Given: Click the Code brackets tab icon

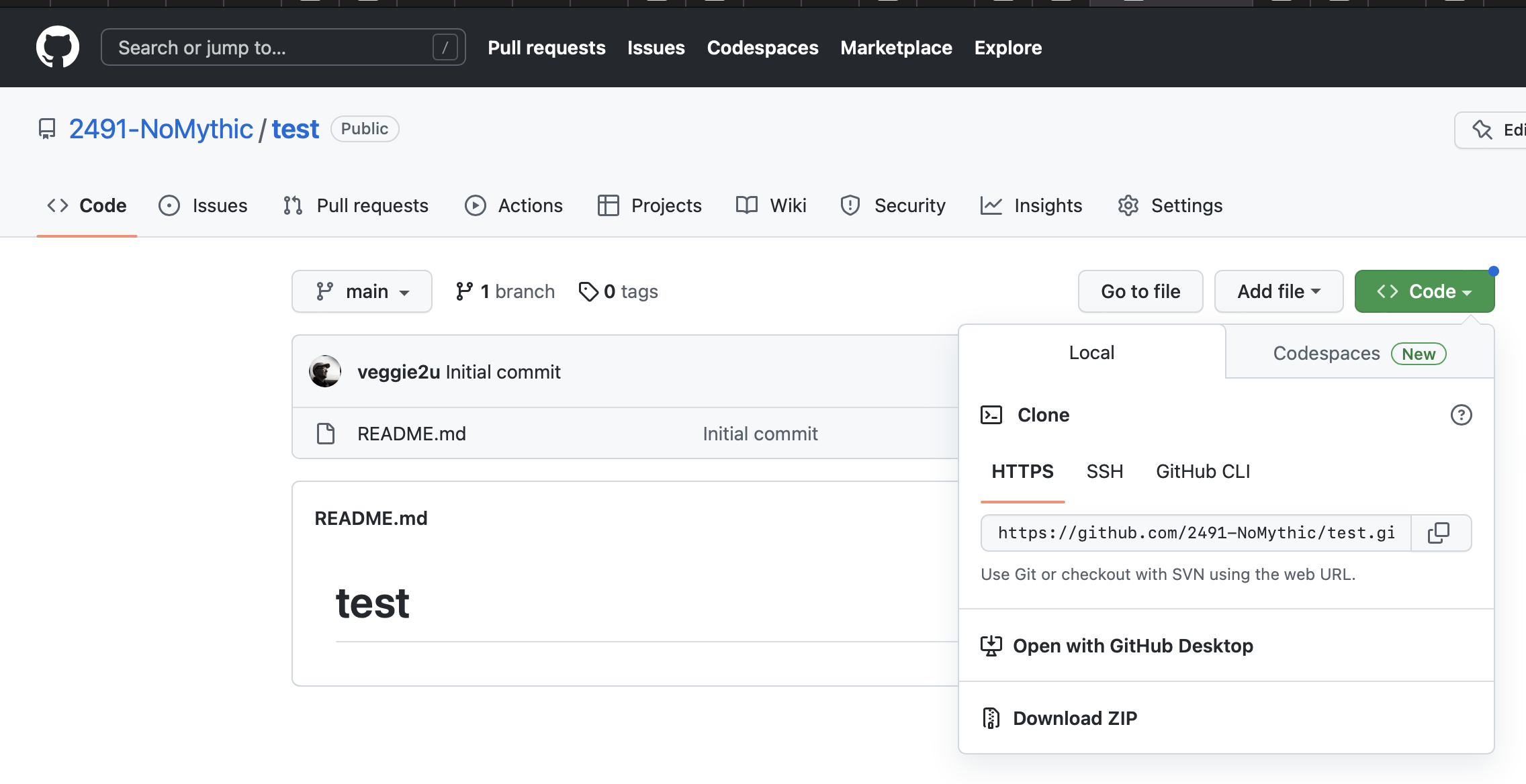Looking at the screenshot, I should click(58, 205).
